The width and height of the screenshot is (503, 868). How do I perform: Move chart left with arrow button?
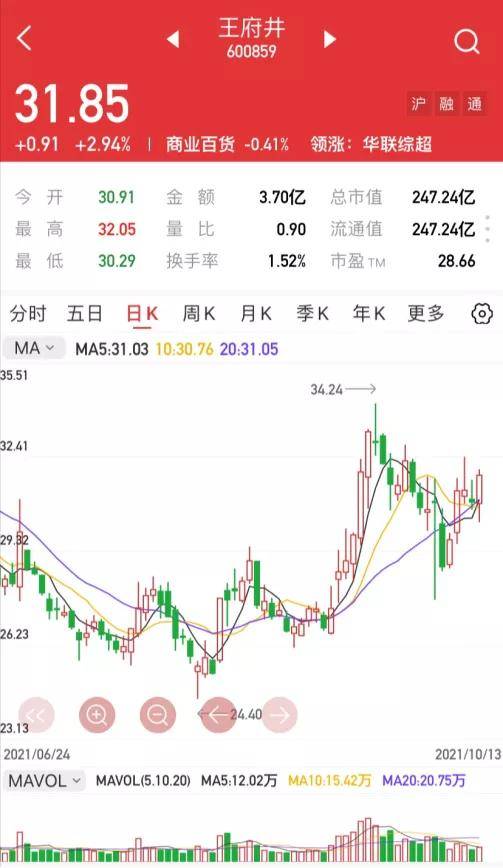point(219,715)
